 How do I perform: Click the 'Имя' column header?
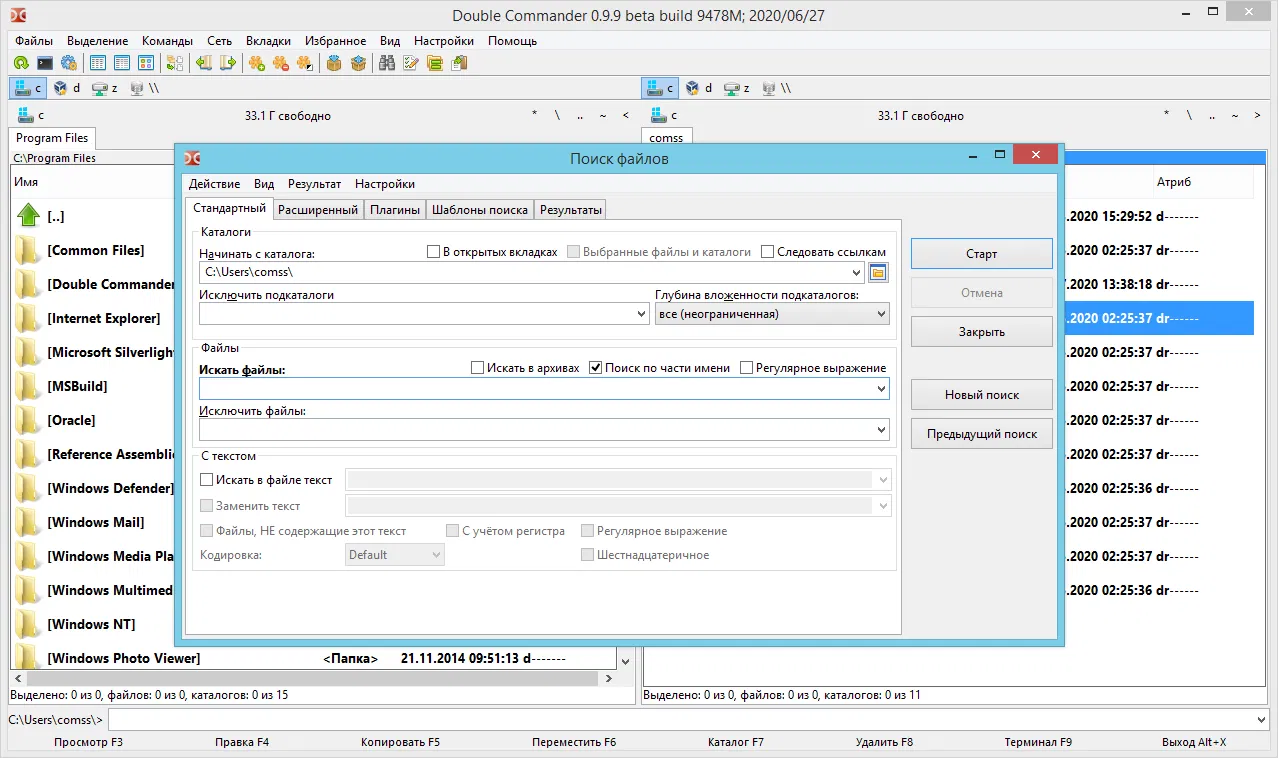(26, 182)
